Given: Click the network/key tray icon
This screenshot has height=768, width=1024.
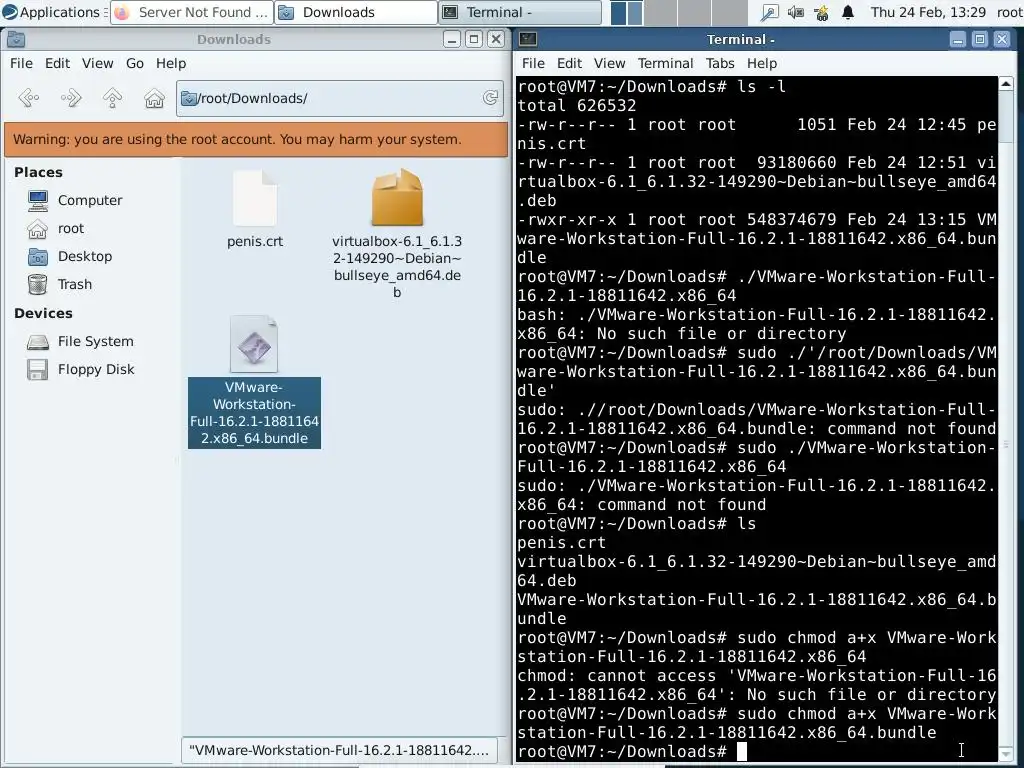Looking at the screenshot, I should [x=770, y=12].
